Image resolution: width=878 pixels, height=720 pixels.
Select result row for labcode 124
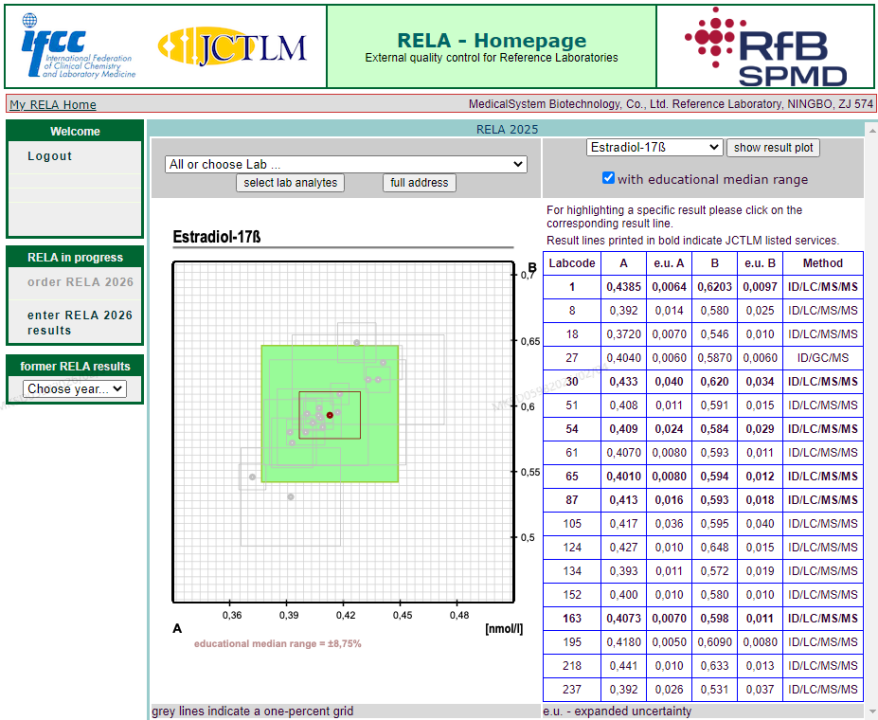click(x=703, y=548)
